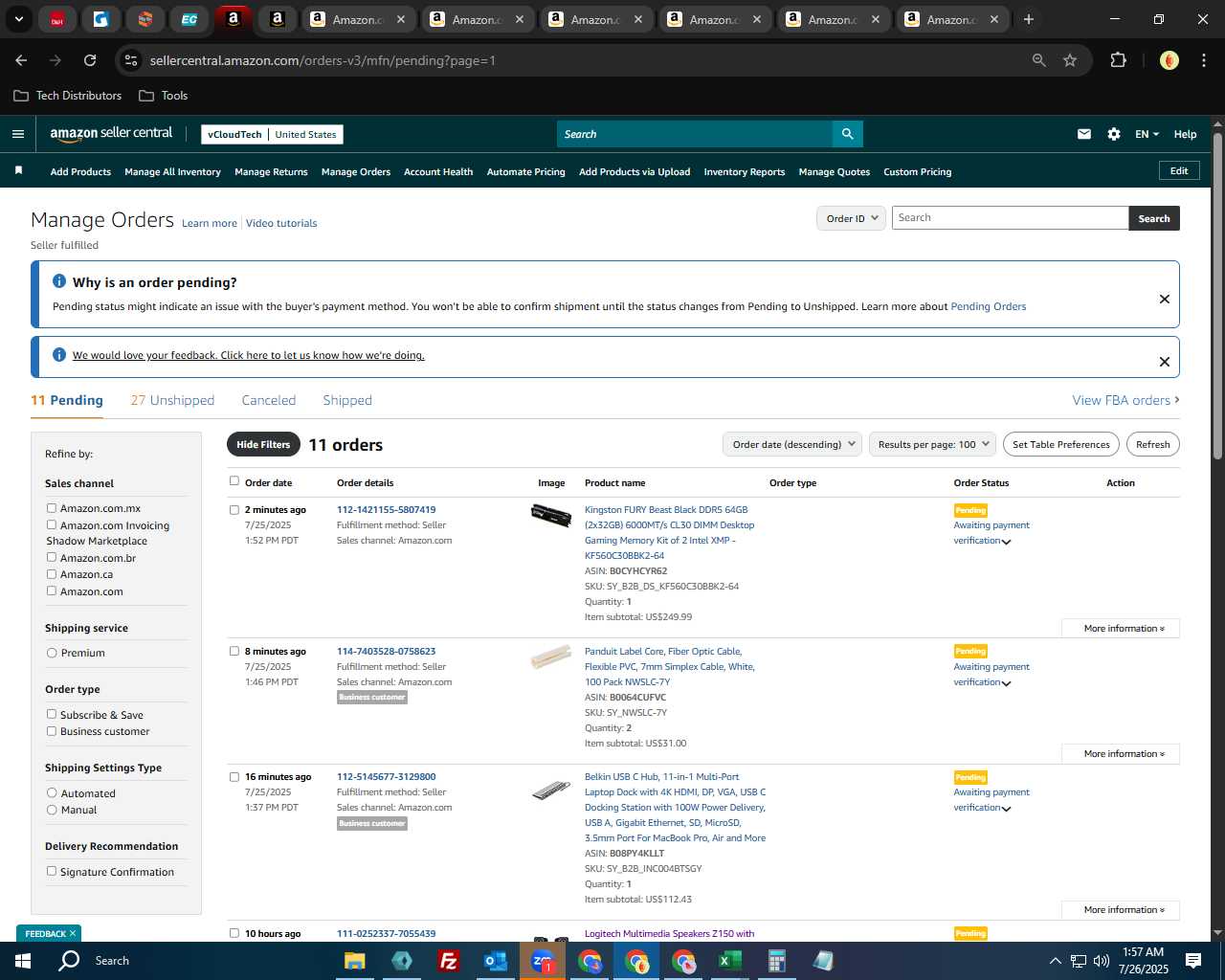The height and width of the screenshot is (980, 1225).
Task: Open File Explorer from the taskbar
Action: [x=355, y=961]
